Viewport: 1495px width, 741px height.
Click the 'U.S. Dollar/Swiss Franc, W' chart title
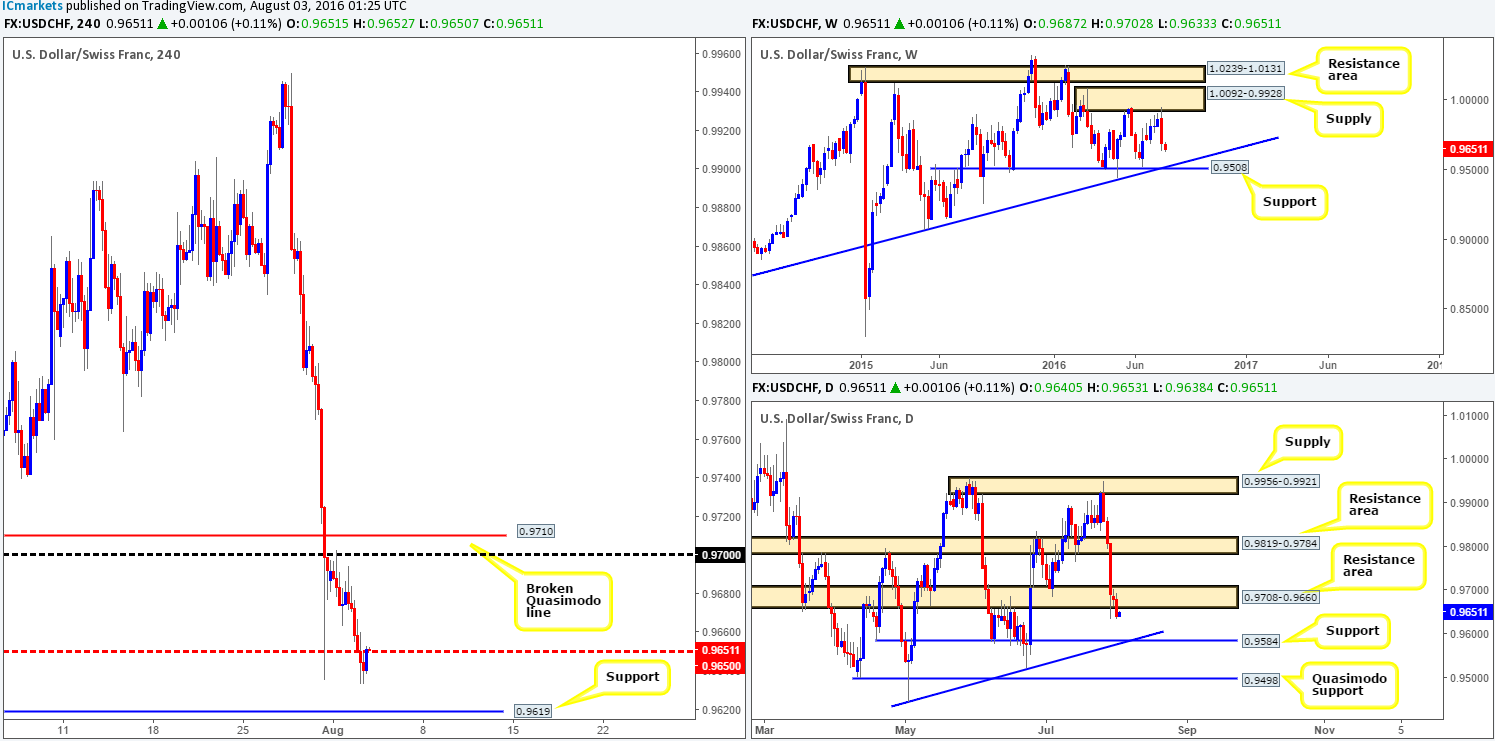pyautogui.click(x=838, y=54)
